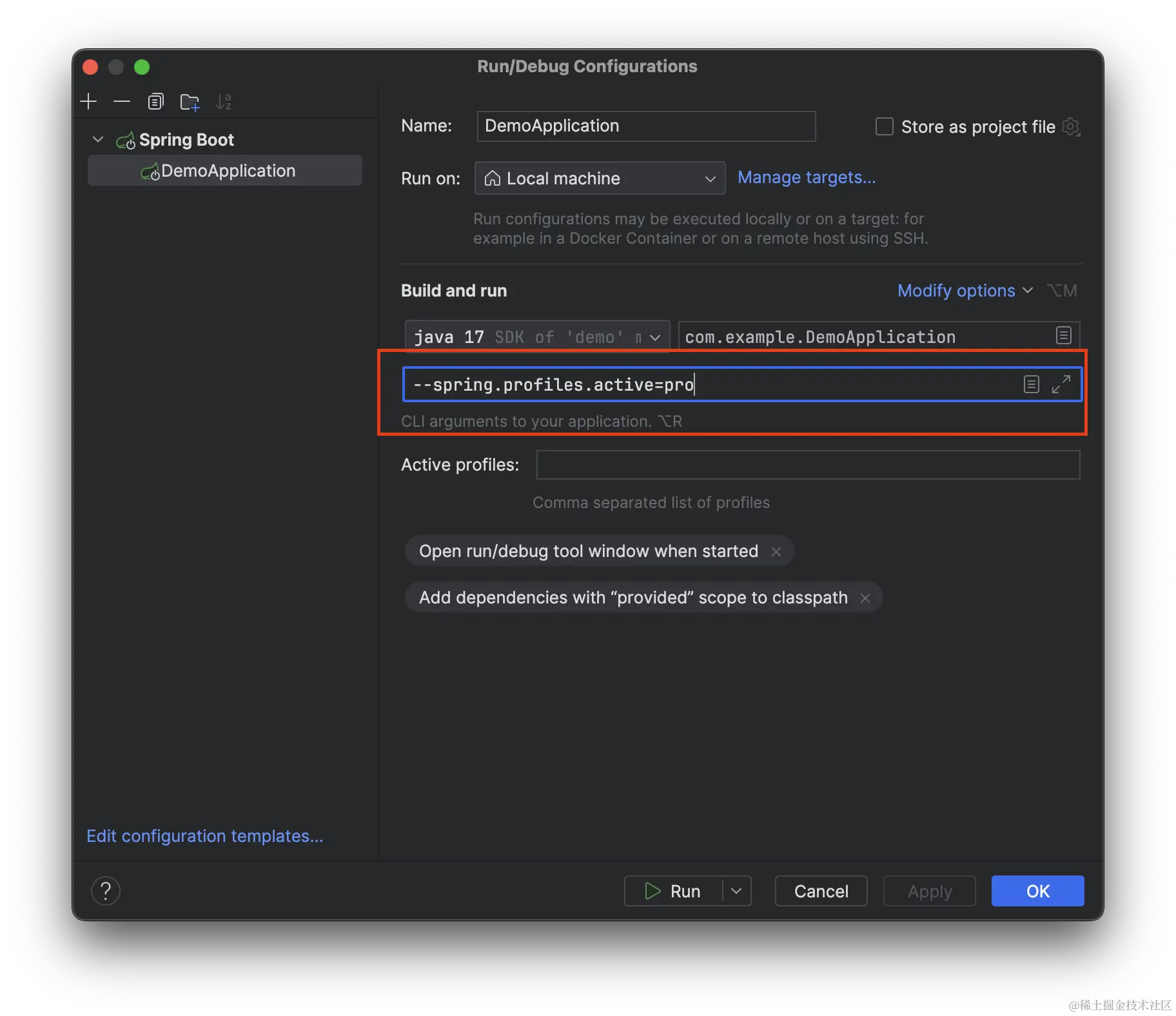Close the dialog with the red window button
This screenshot has width=1176, height=1016.
(90, 67)
